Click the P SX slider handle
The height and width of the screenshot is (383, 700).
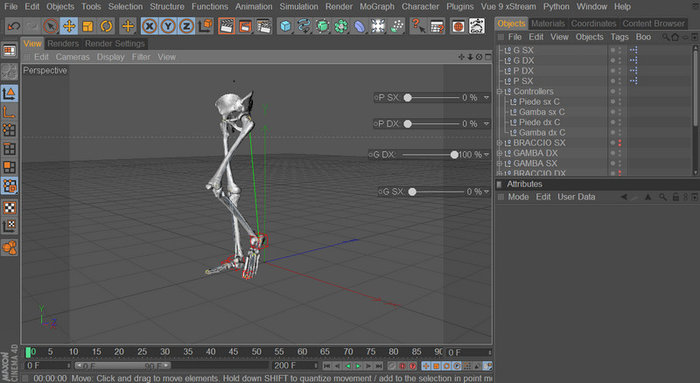pyautogui.click(x=408, y=97)
